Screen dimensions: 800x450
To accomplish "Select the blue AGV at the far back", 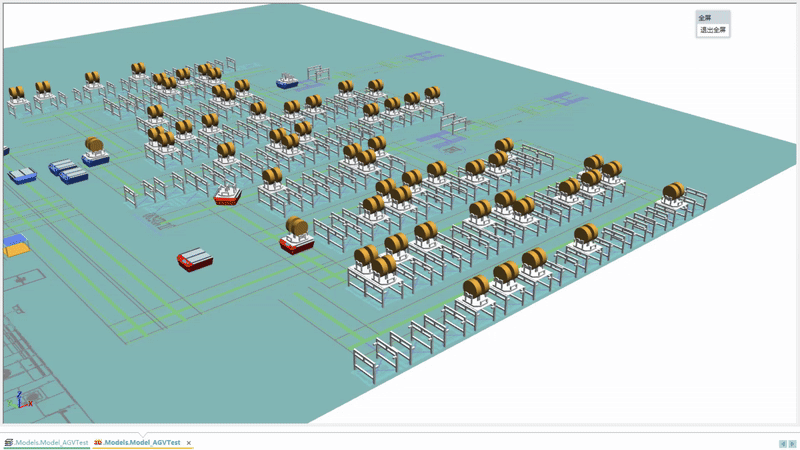I will point(288,81).
